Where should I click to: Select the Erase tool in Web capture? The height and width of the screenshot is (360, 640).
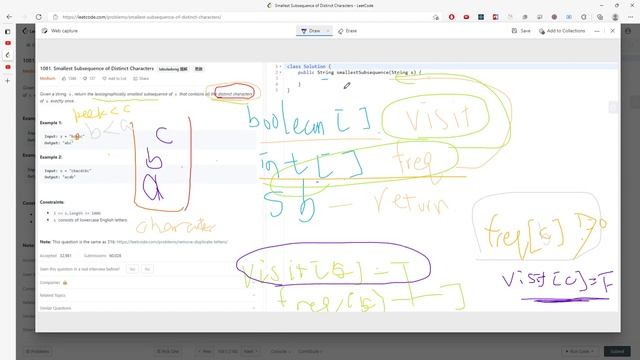pyautogui.click(x=347, y=31)
